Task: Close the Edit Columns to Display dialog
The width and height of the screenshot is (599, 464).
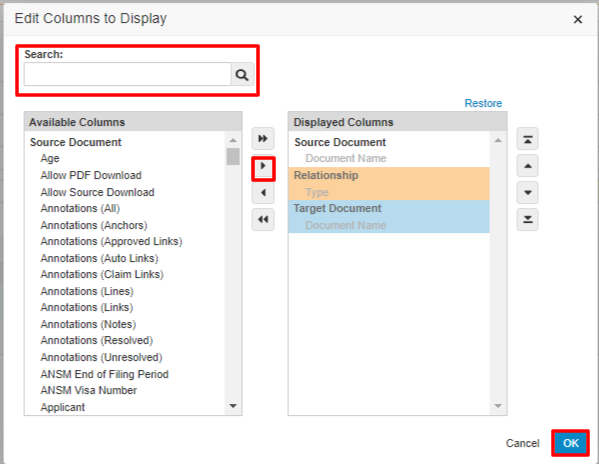Action: tap(578, 19)
